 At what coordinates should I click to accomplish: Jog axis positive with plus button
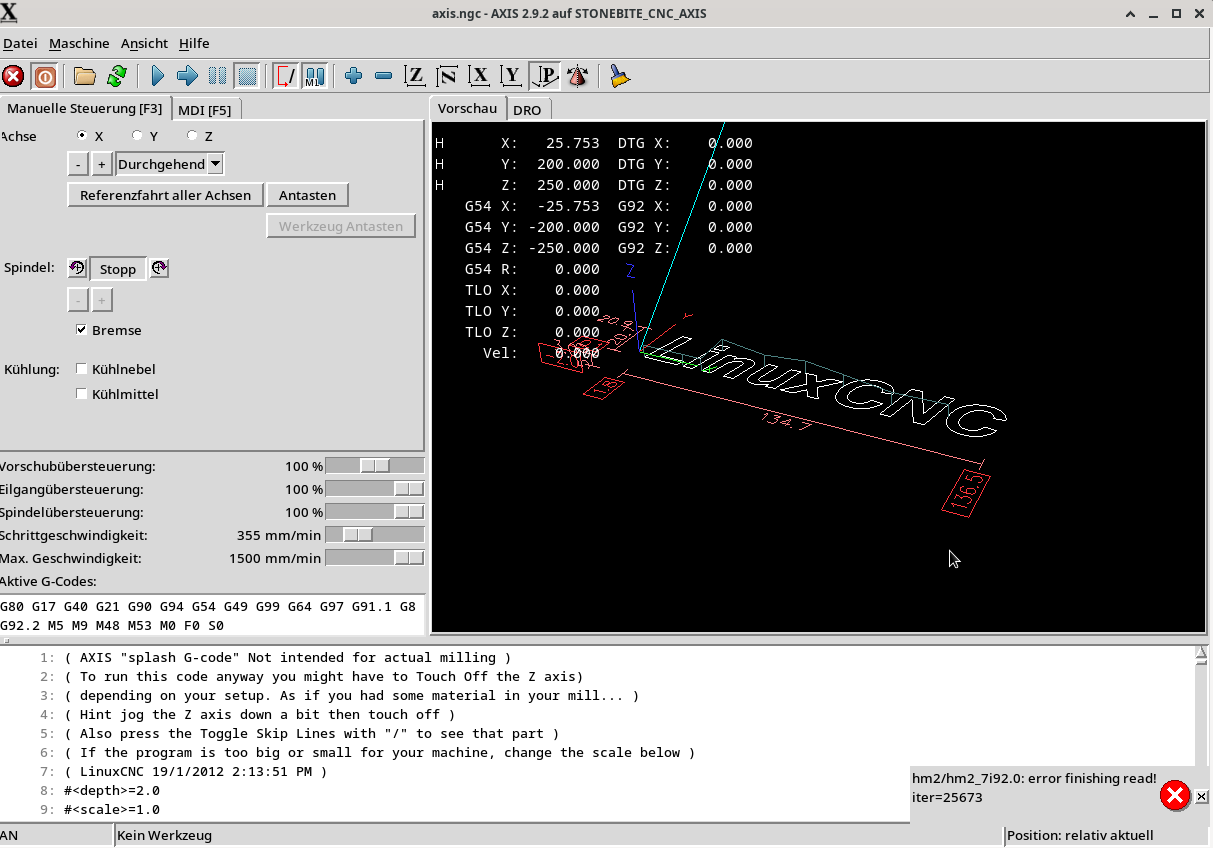click(x=102, y=164)
